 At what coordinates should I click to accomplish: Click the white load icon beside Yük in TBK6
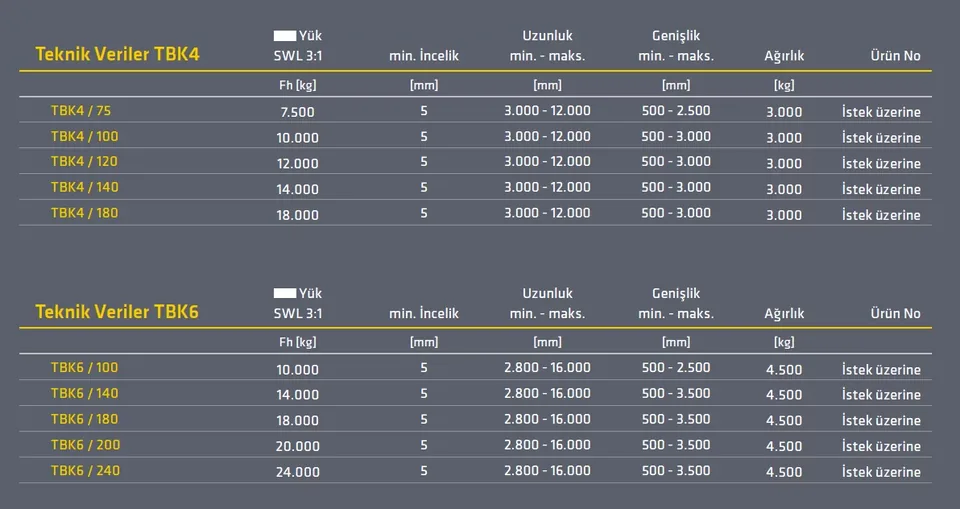click(285, 293)
